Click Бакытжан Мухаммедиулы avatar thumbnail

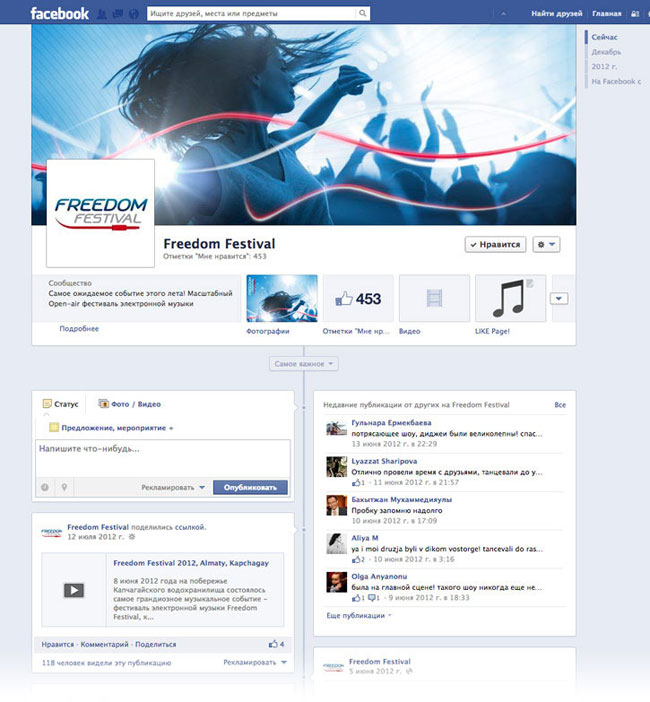pyautogui.click(x=336, y=505)
